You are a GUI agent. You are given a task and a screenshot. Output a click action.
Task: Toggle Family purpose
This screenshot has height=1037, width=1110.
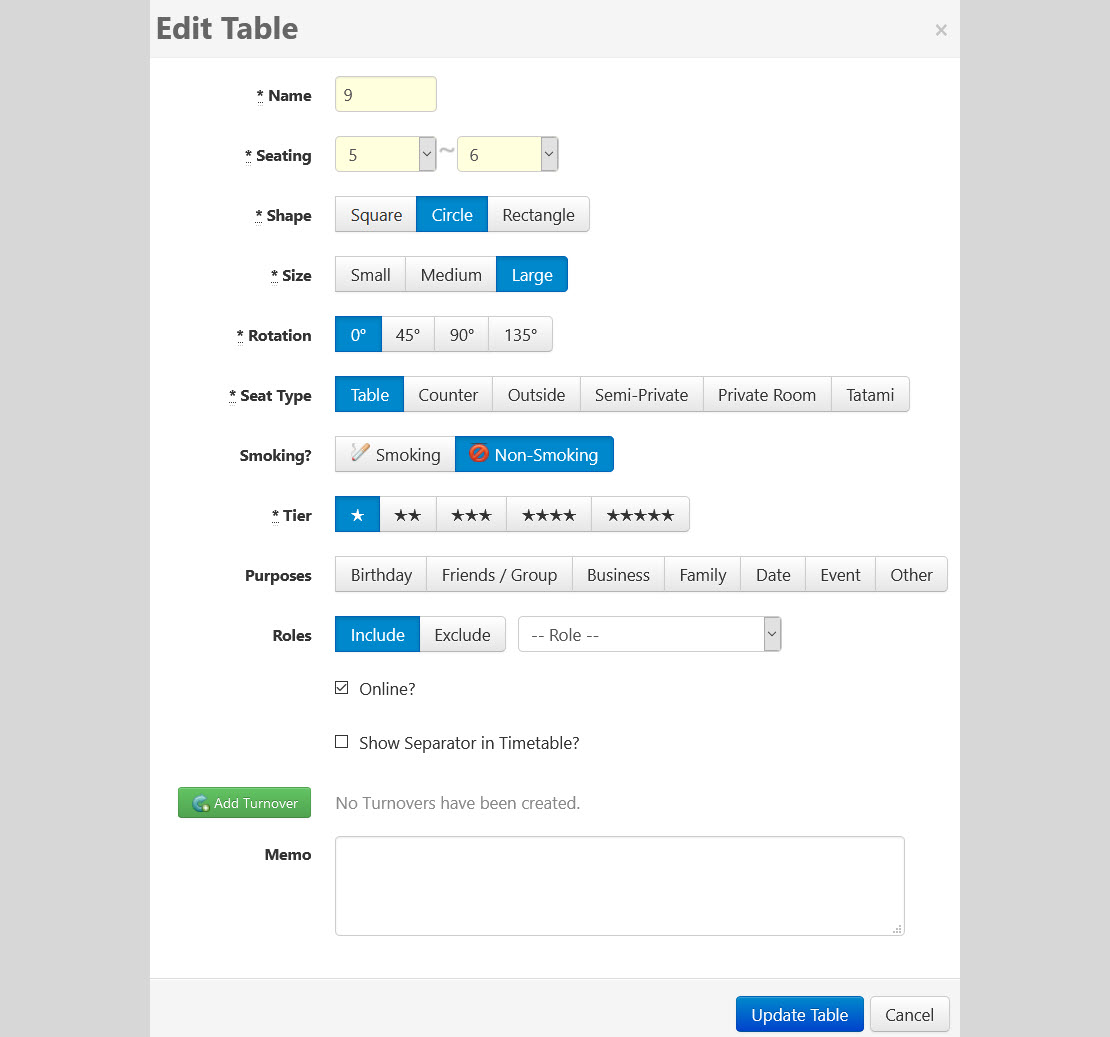click(702, 575)
